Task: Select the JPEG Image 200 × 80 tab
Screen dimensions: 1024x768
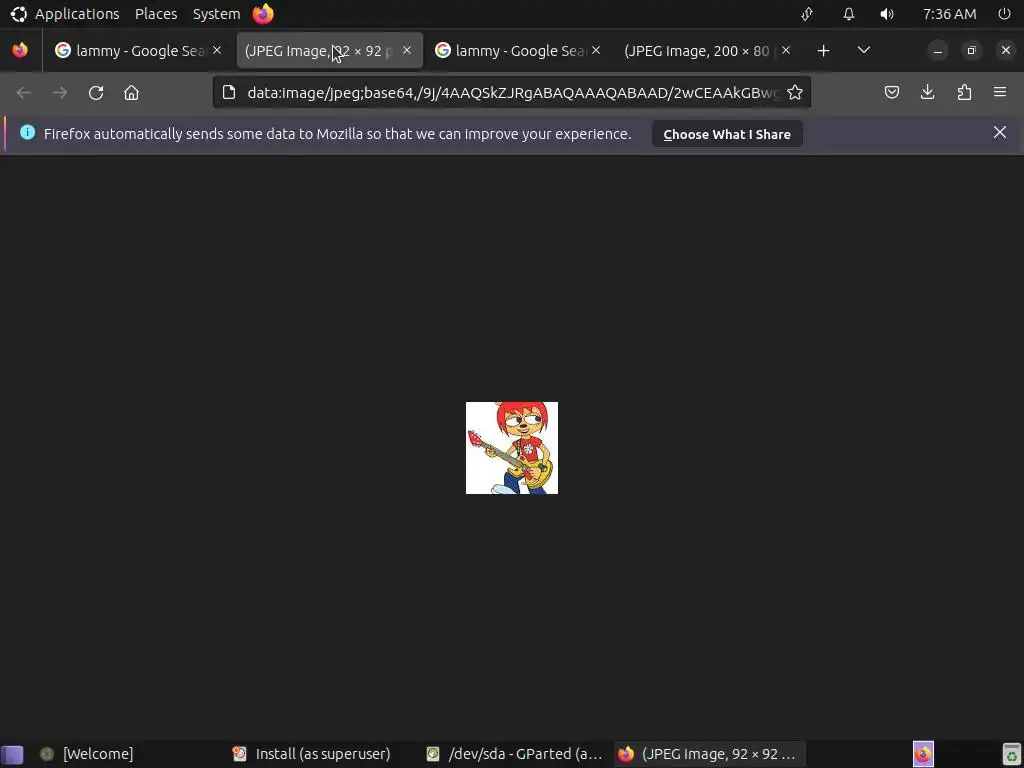Action: [707, 50]
